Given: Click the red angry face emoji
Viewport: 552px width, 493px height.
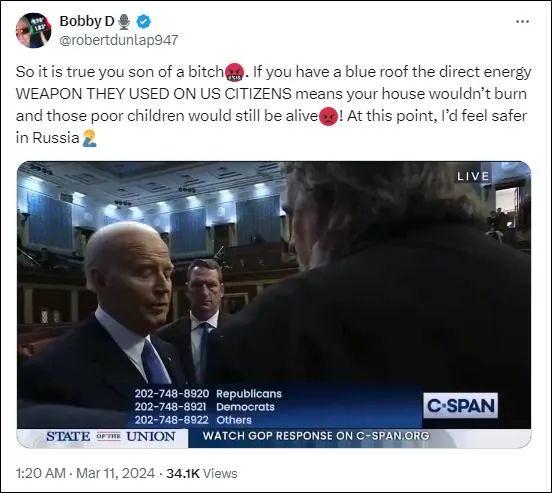Looking at the screenshot, I should tap(328, 117).
